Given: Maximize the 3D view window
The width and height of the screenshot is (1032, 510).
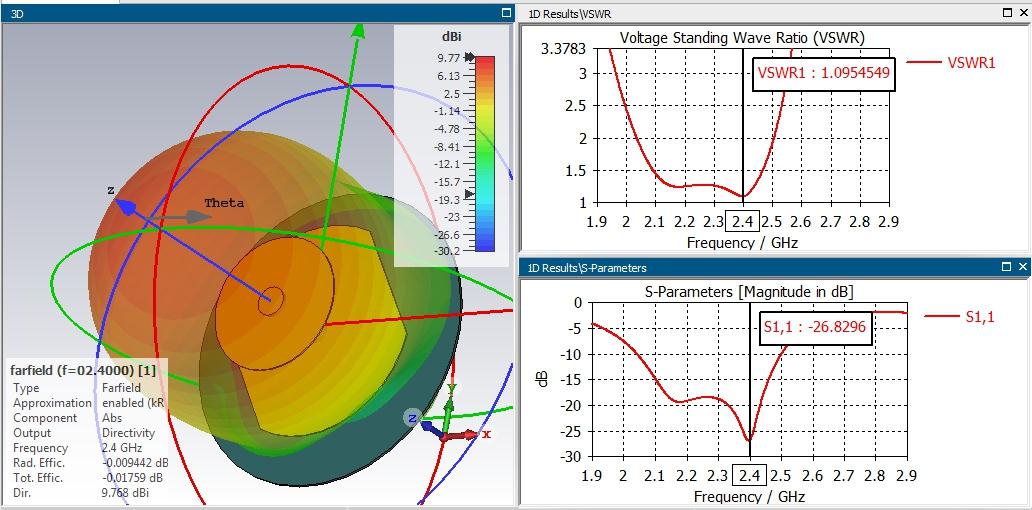Looking at the screenshot, I should click(506, 13).
